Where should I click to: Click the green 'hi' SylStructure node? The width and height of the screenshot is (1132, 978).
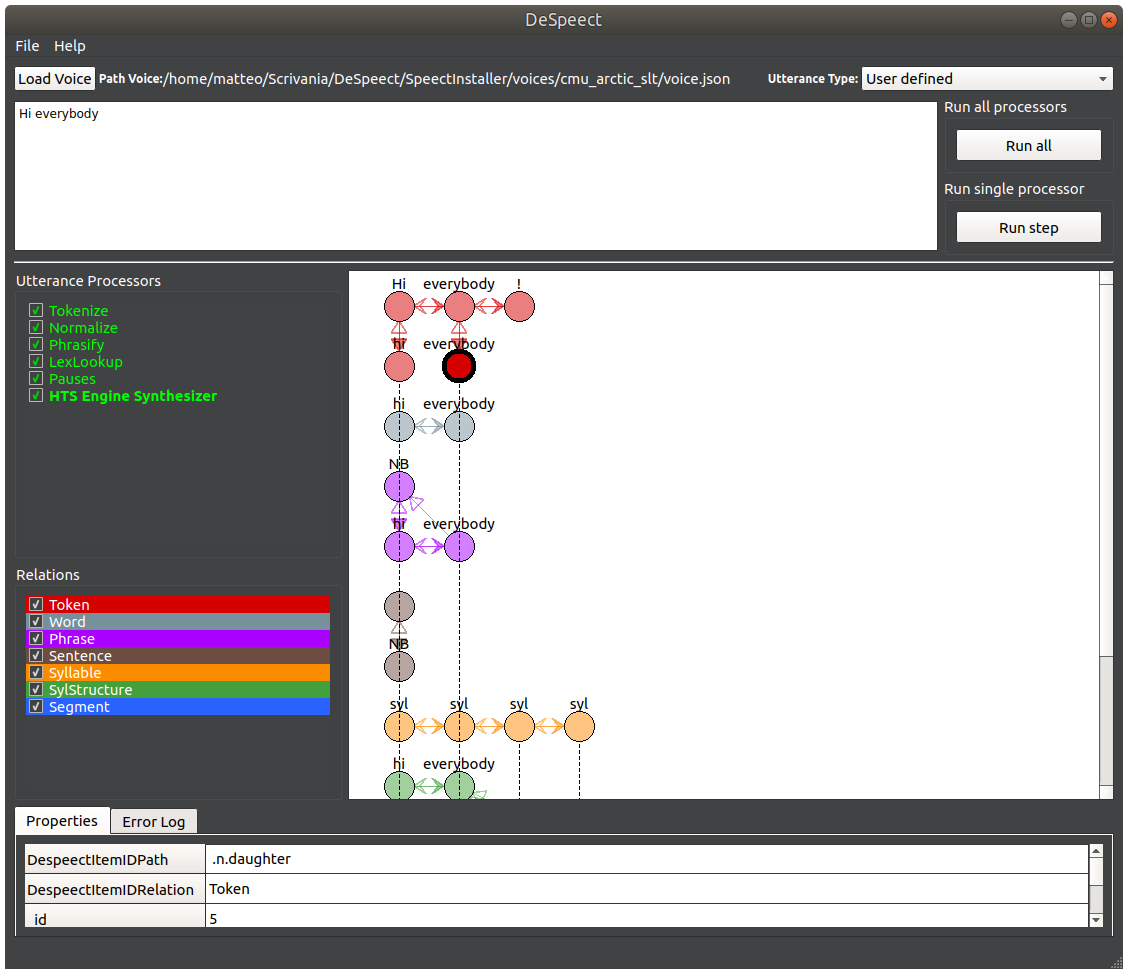[399, 785]
